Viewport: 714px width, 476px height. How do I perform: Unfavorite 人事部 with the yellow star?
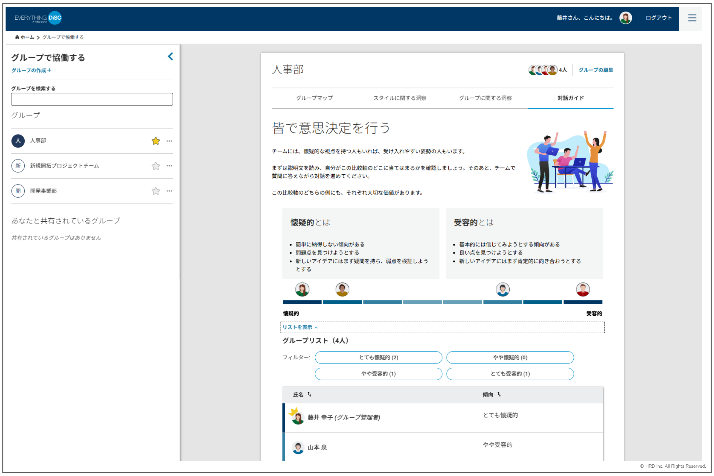pyautogui.click(x=155, y=141)
